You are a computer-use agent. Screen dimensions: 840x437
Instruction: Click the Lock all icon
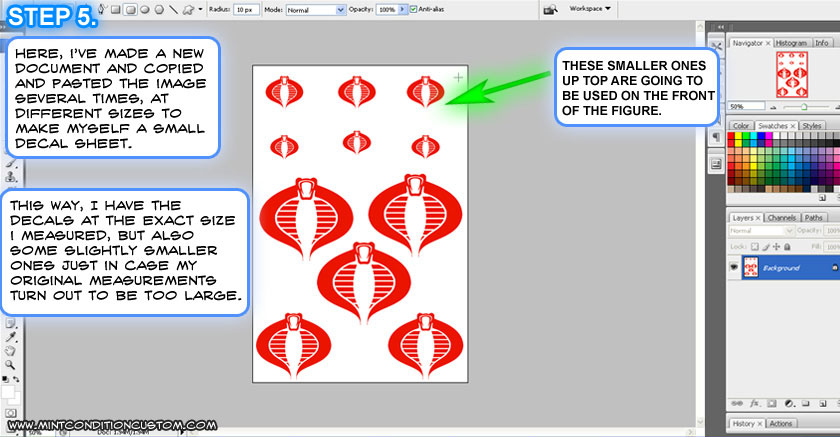click(787, 247)
